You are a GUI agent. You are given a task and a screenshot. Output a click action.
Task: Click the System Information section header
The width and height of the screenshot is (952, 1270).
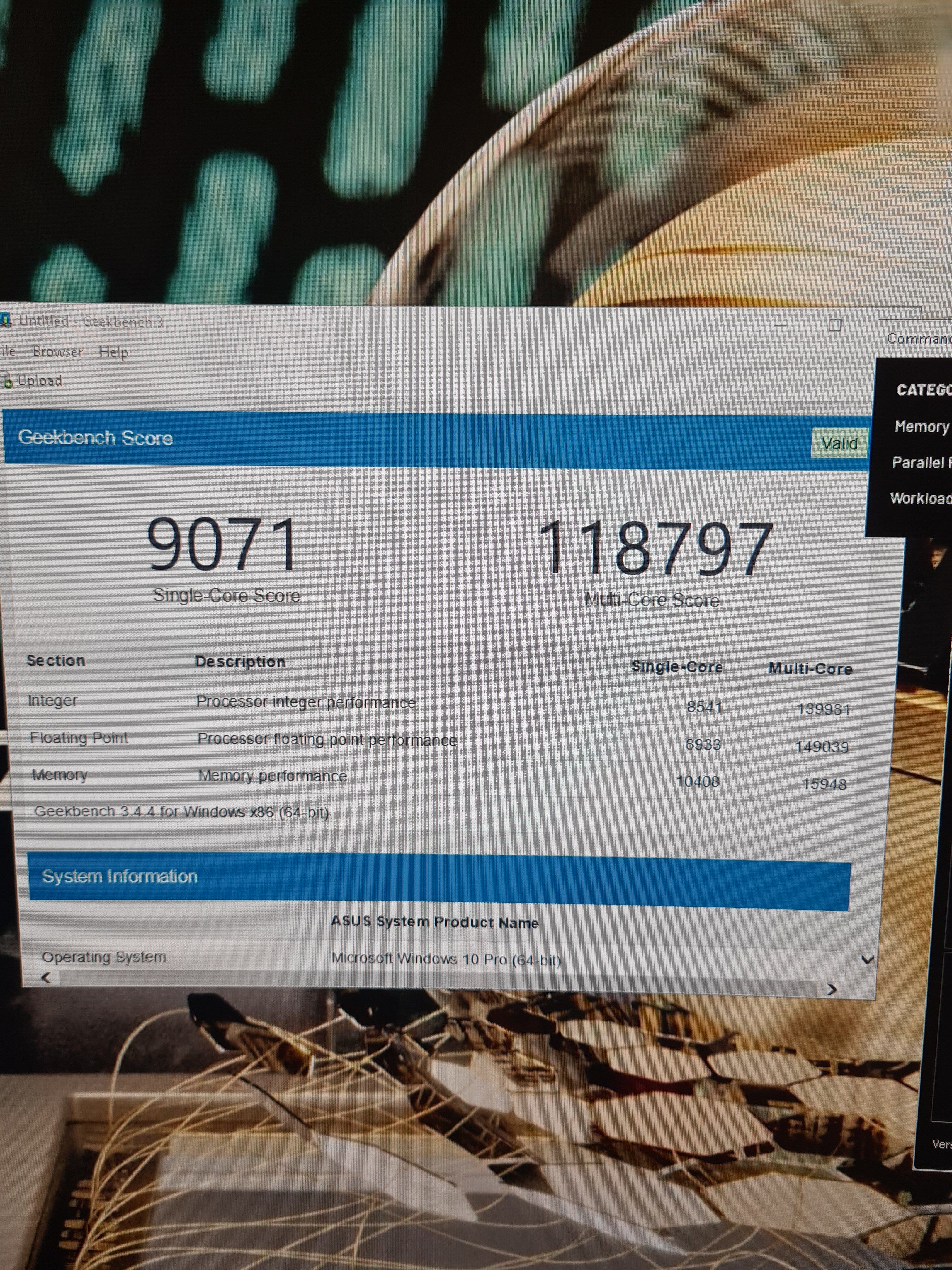pyautogui.click(x=439, y=881)
